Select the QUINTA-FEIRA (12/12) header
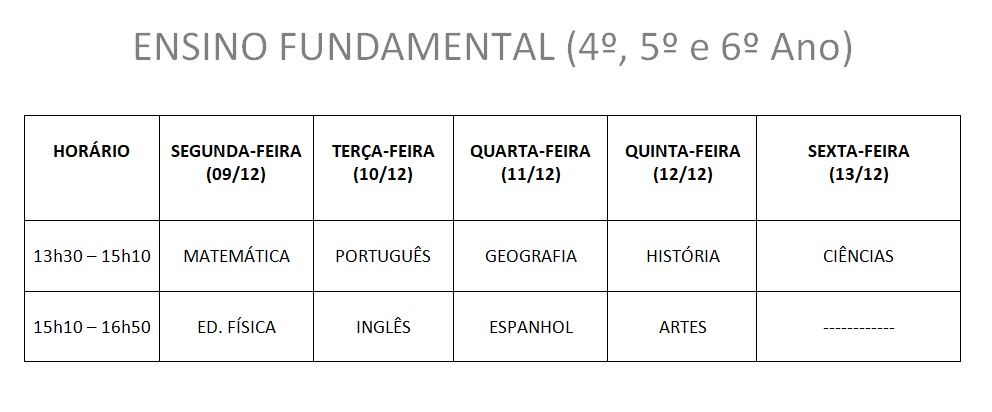Viewport: 992px width, 412px height. pyautogui.click(x=682, y=168)
